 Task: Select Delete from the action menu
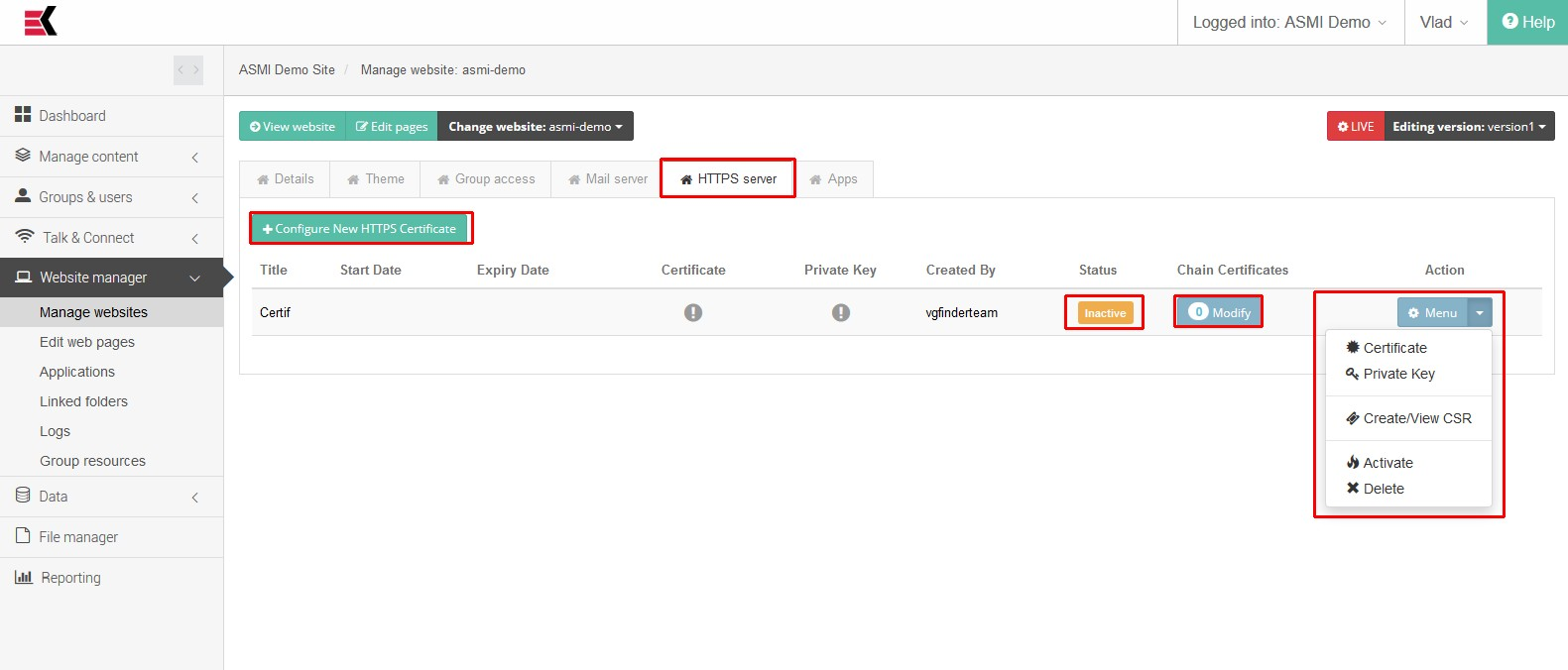coord(1408,489)
